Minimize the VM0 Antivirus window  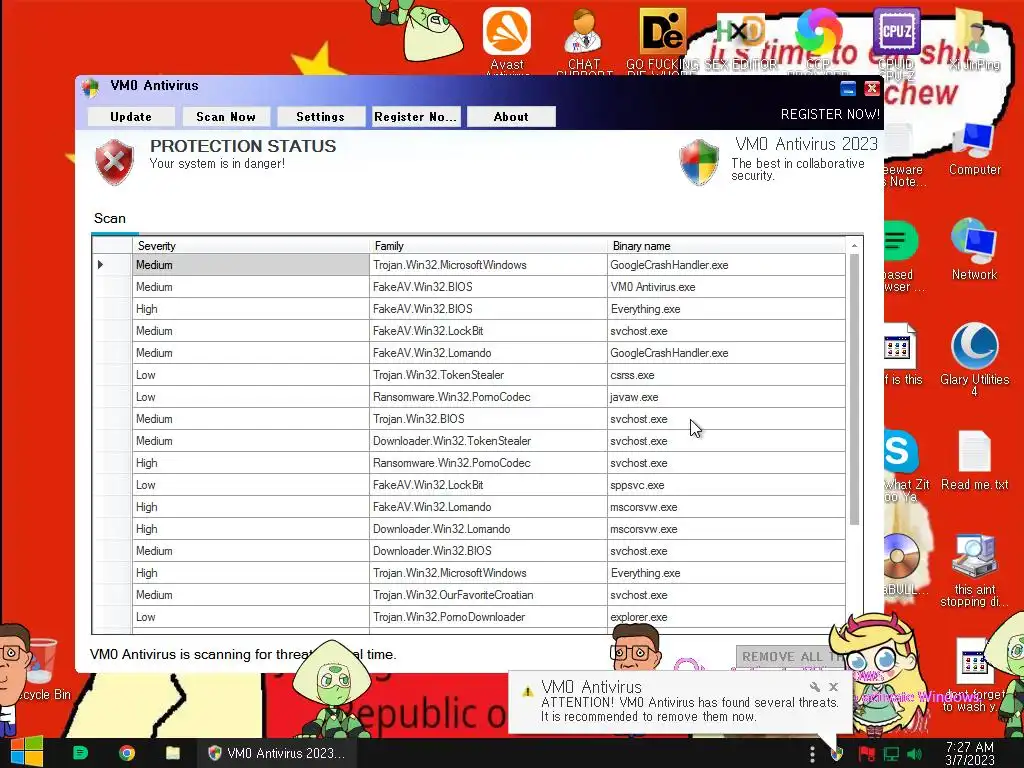coord(848,89)
